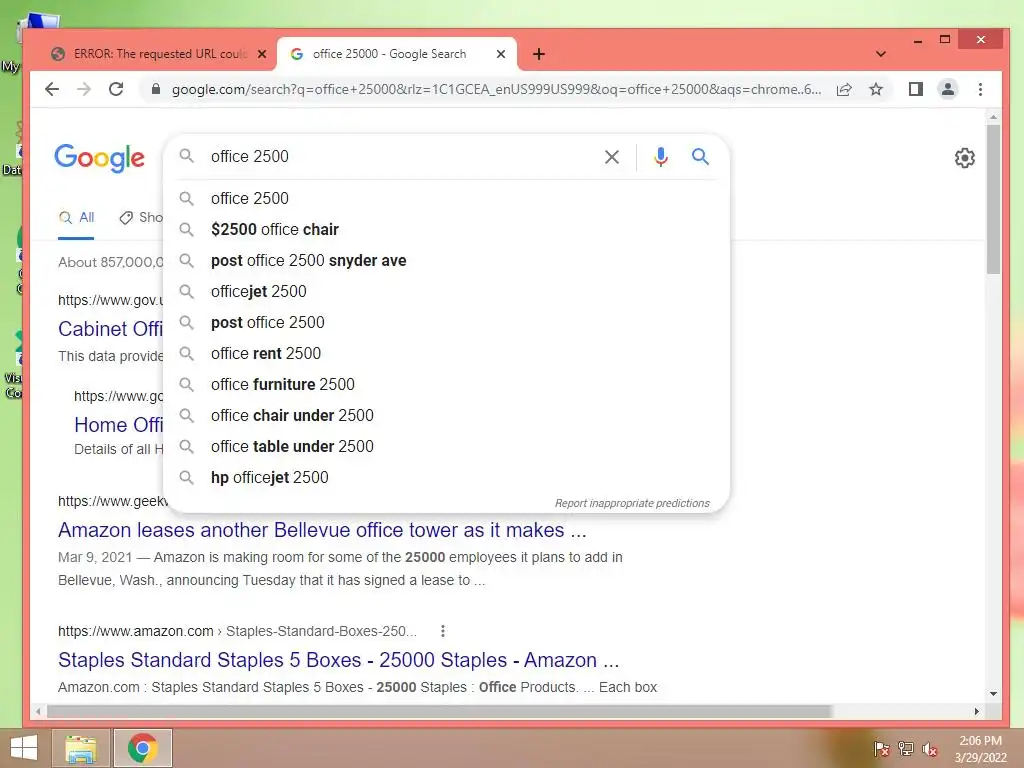Open Google quick settings gear

[965, 157]
